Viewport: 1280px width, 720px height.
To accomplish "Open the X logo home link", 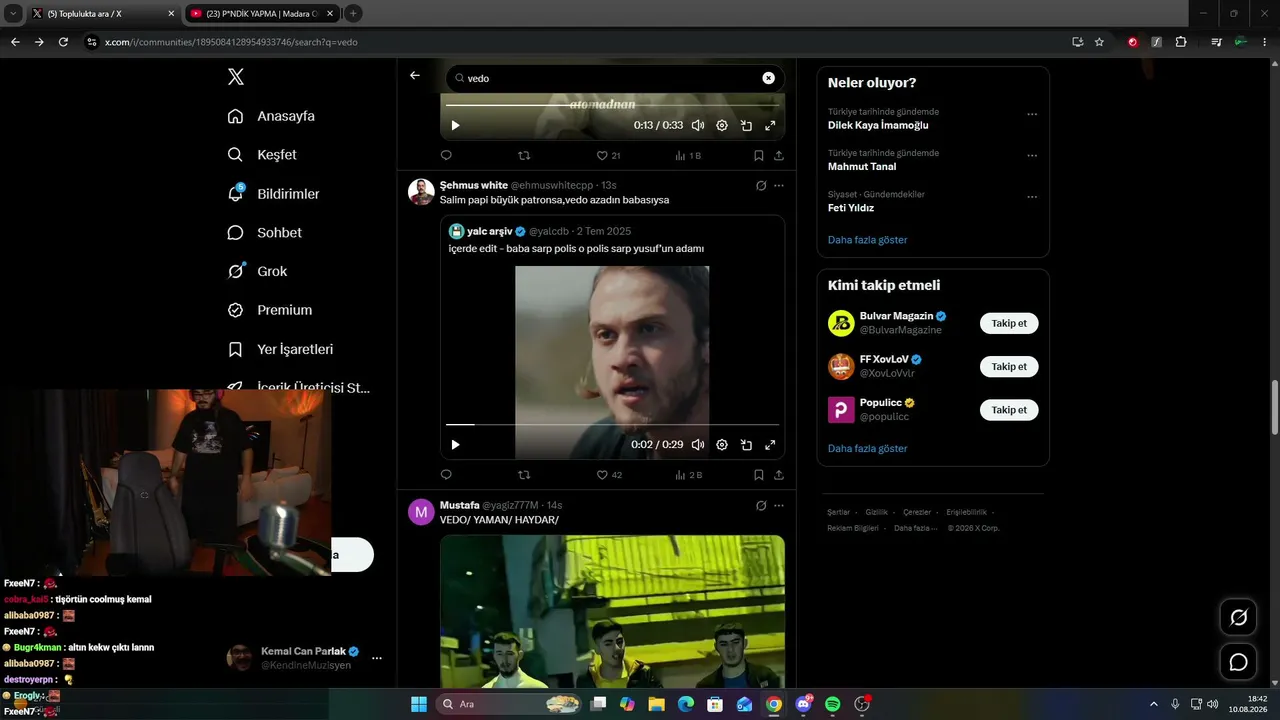I will pyautogui.click(x=236, y=77).
